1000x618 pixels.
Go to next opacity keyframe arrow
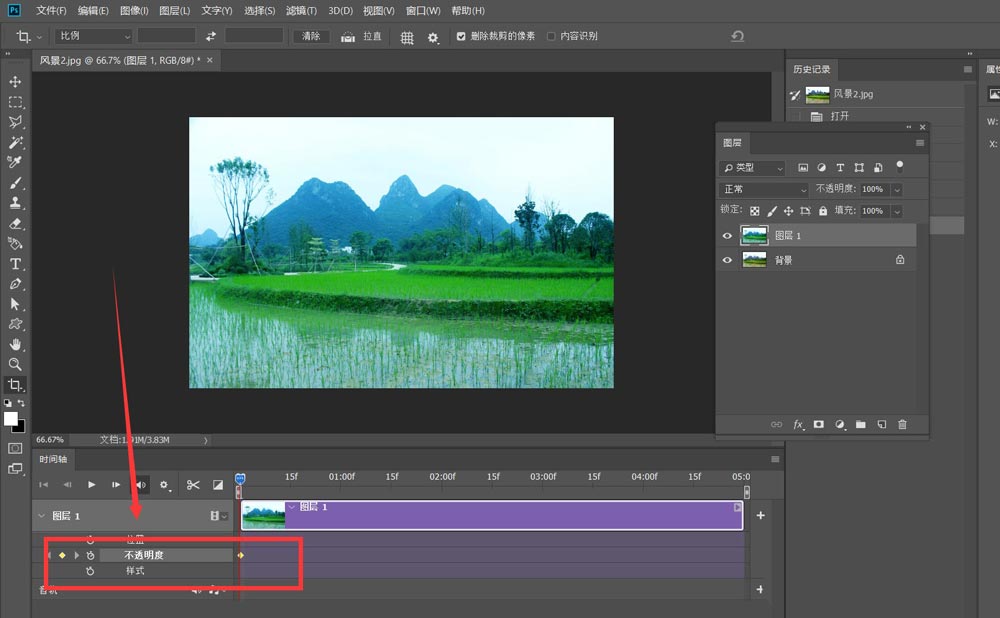tap(77, 555)
